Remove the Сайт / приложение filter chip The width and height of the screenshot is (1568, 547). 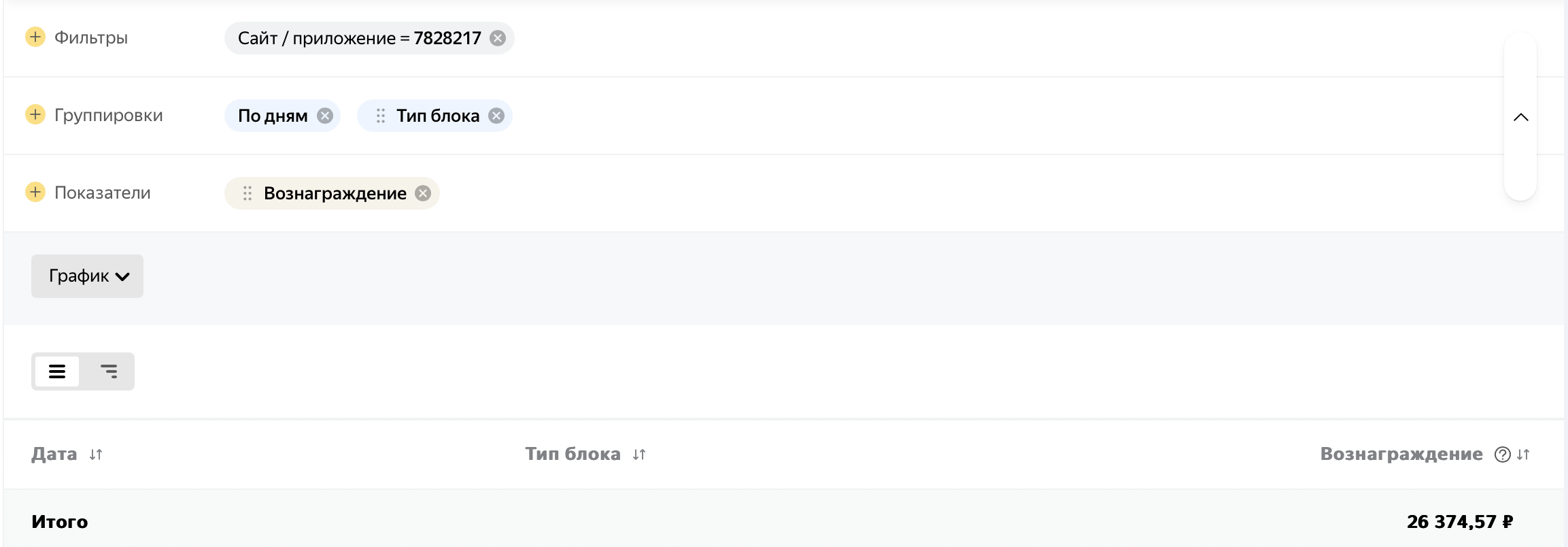[498, 38]
